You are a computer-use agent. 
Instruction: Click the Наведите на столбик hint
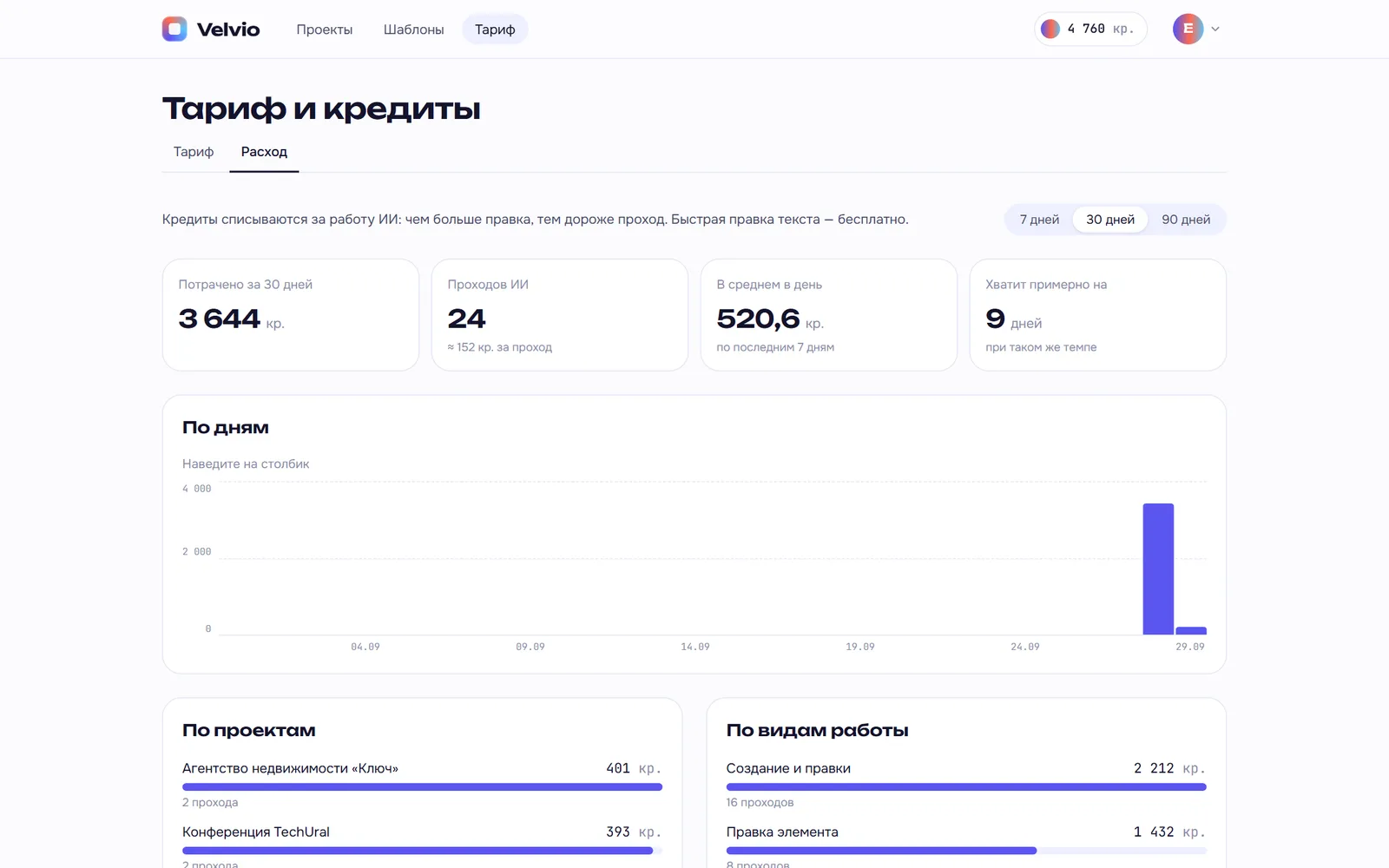pos(246,464)
